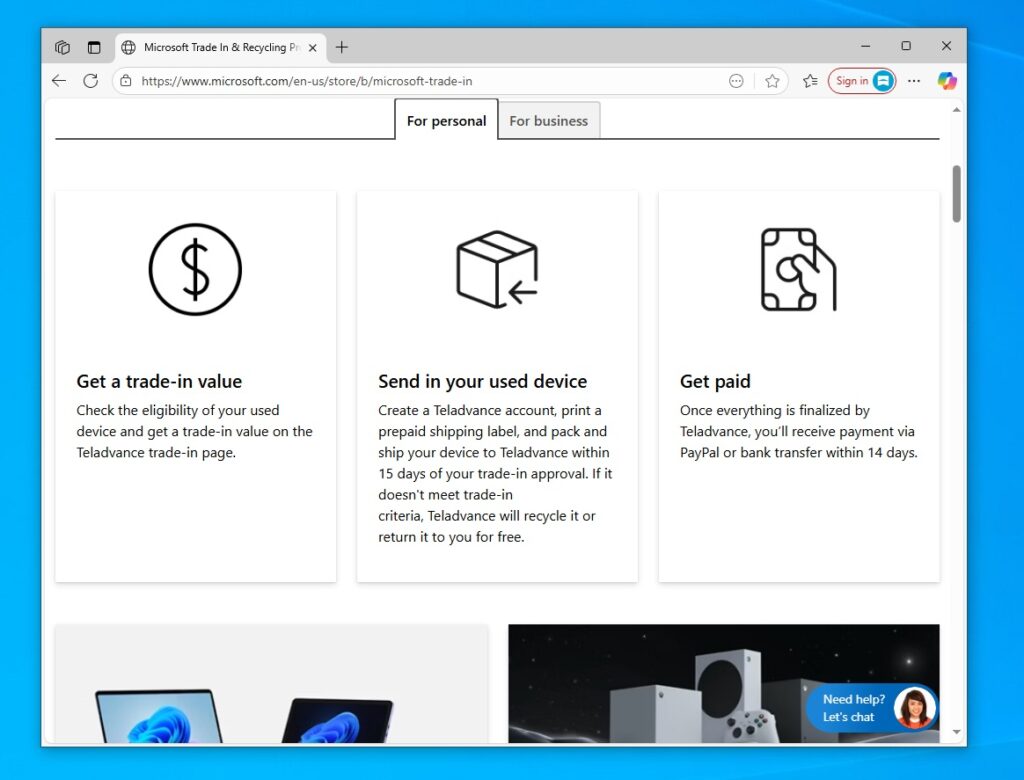The height and width of the screenshot is (780, 1024).
Task: Refresh the trade-in page
Action: click(90, 81)
